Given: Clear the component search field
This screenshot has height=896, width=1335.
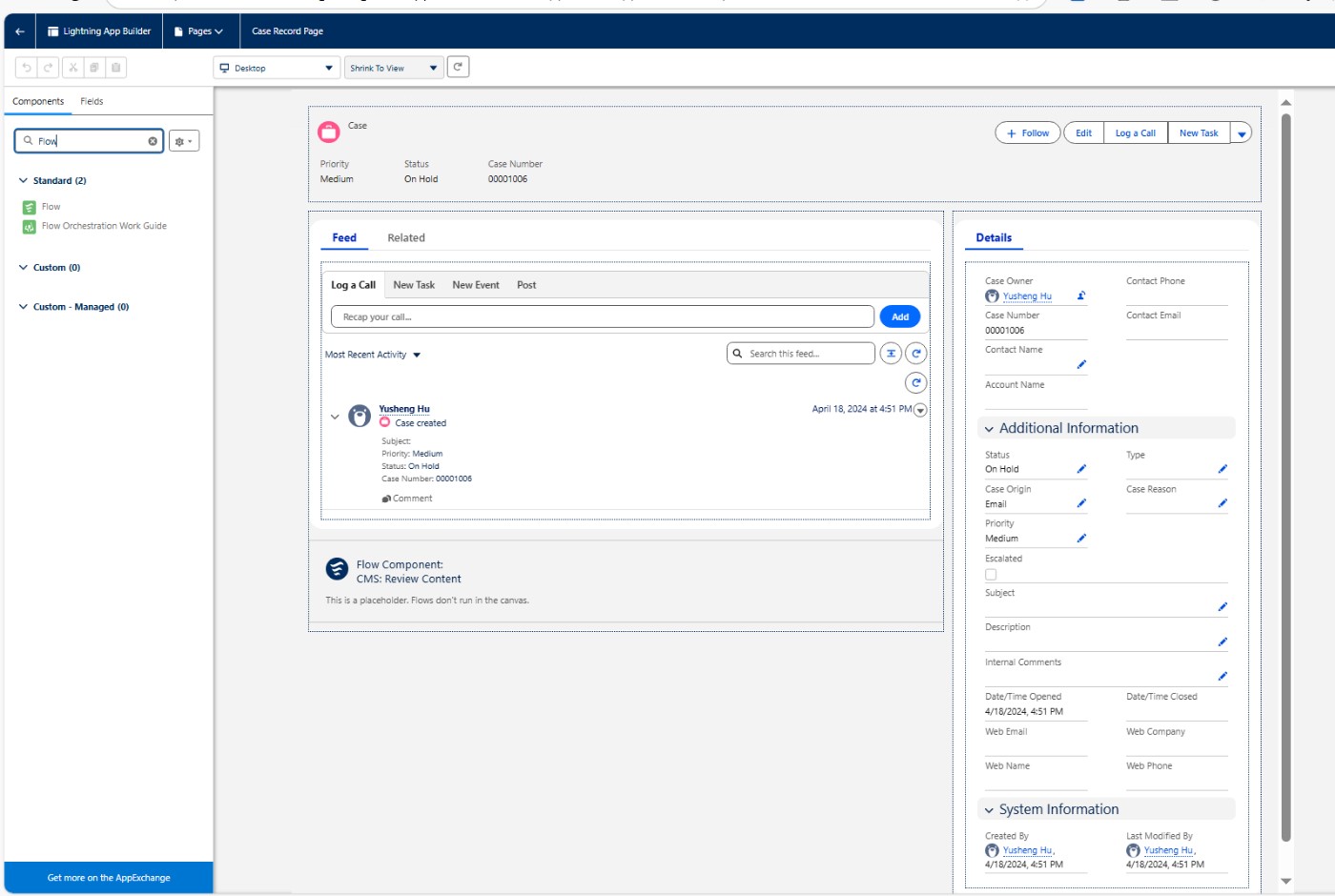Looking at the screenshot, I should pyautogui.click(x=153, y=141).
